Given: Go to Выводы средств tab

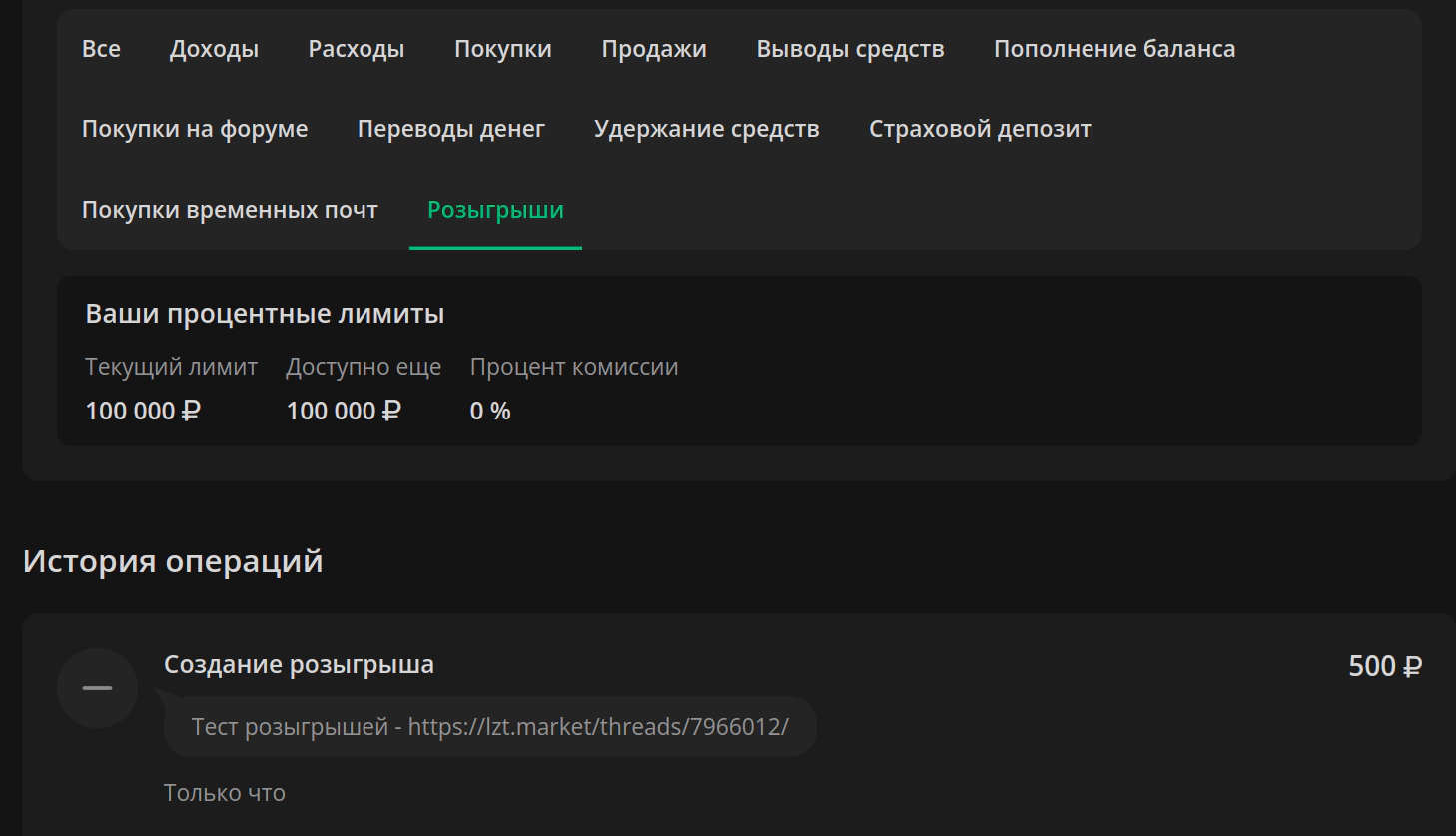Looking at the screenshot, I should pyautogui.click(x=850, y=49).
